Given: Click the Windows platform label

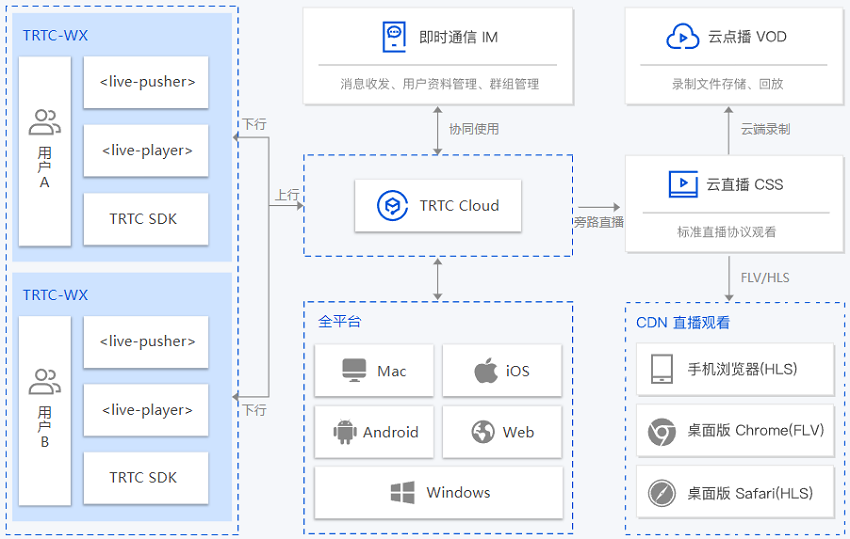Looking at the screenshot, I should [459, 492].
